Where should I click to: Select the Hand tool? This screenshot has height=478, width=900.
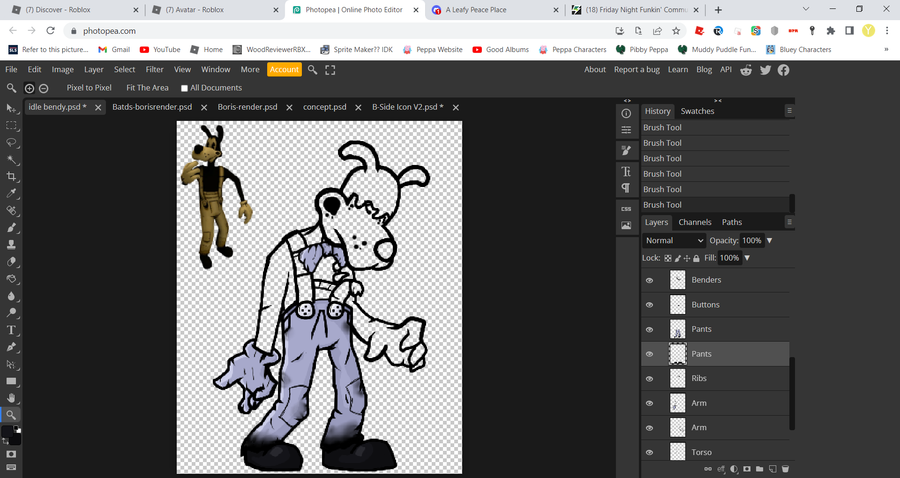pyautogui.click(x=11, y=398)
